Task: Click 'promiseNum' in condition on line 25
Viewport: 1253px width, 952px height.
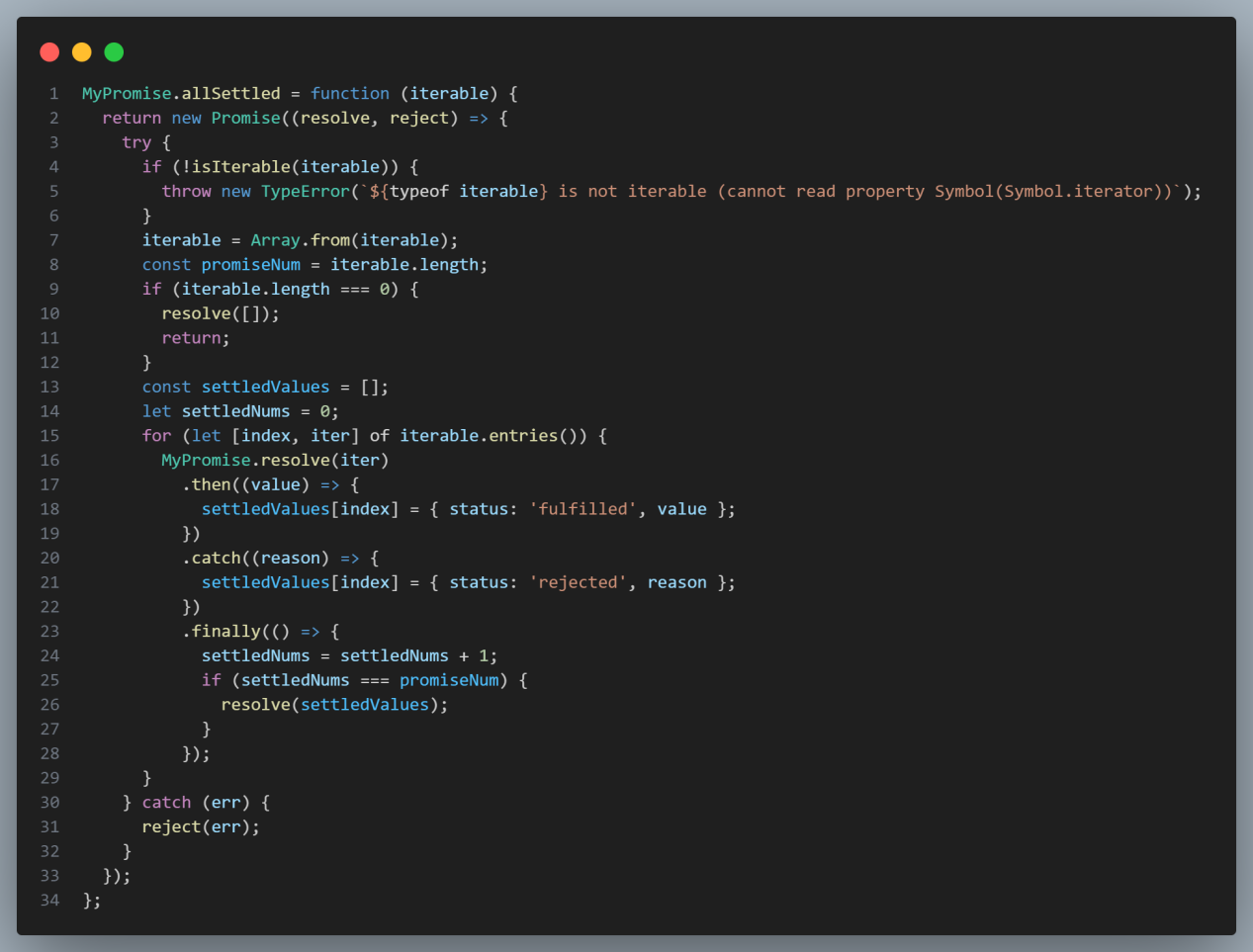Action: click(x=449, y=680)
